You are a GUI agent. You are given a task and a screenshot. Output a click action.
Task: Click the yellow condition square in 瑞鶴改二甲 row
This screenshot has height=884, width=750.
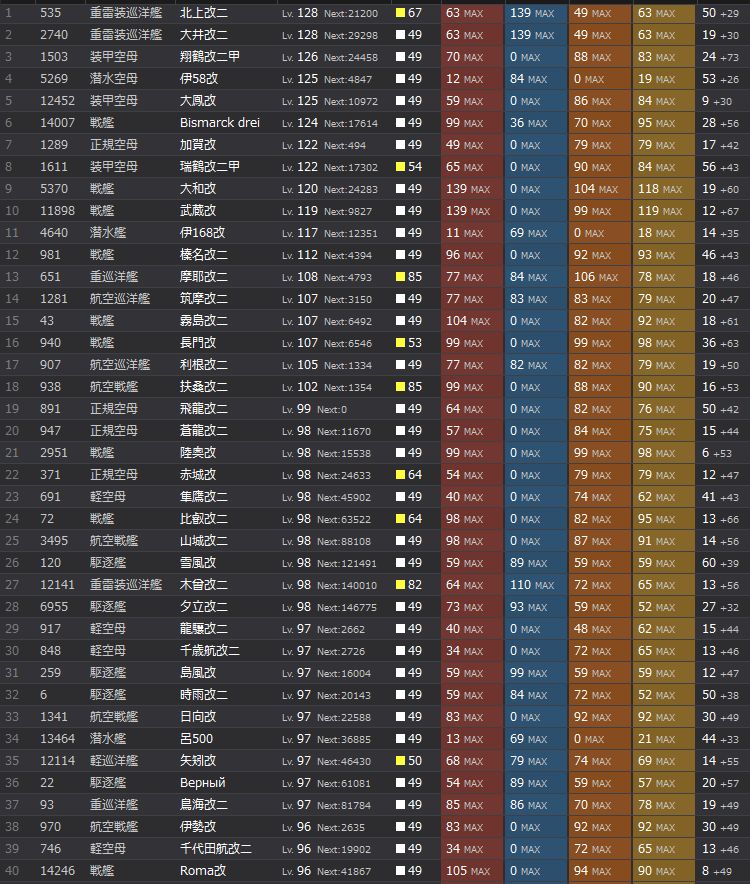pyautogui.click(x=400, y=167)
